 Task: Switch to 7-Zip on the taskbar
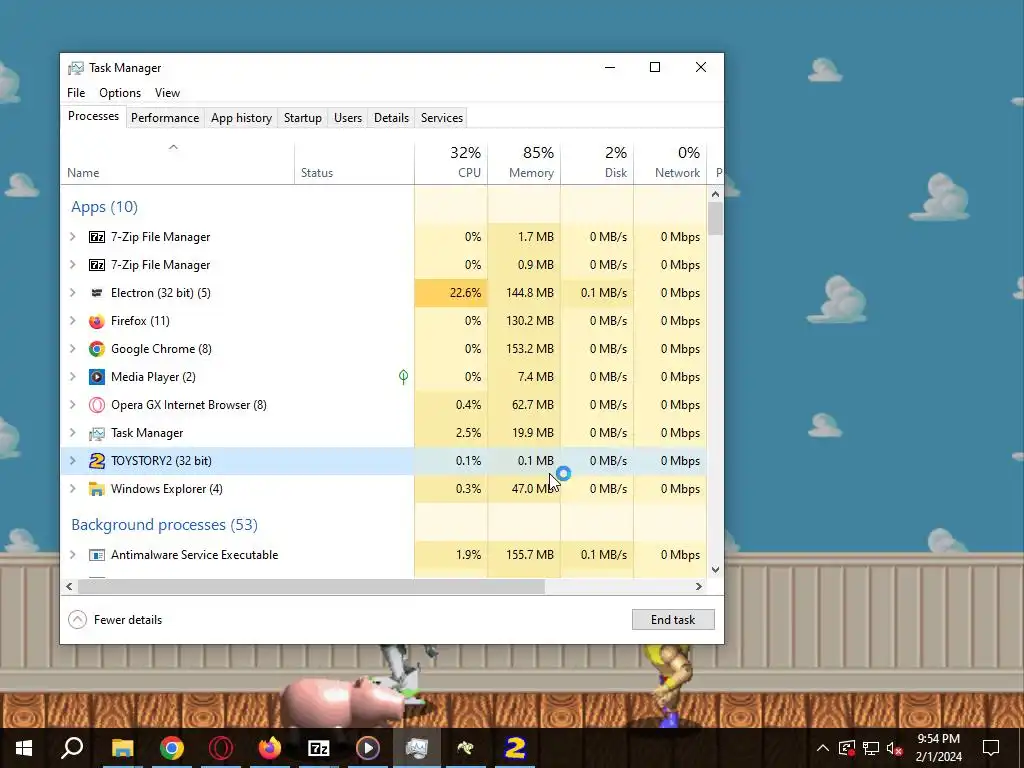pyautogui.click(x=319, y=748)
